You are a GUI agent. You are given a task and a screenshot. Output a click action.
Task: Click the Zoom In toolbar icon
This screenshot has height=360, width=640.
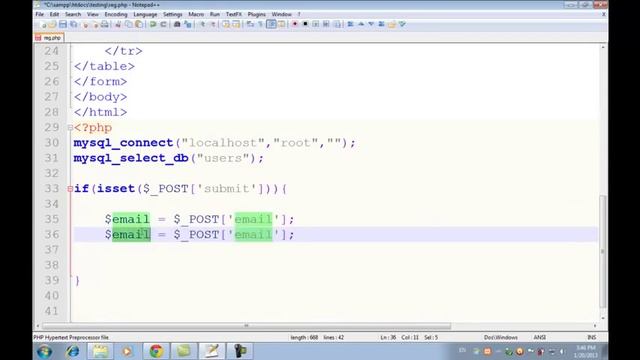pyautogui.click(x=202, y=24)
